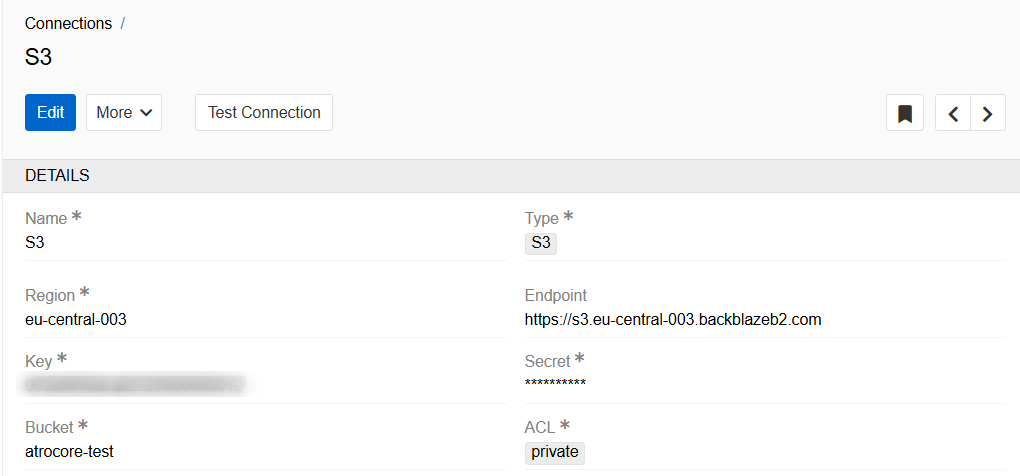Click the Bucket field label
This screenshot has height=476, width=1020.
pos(50,427)
